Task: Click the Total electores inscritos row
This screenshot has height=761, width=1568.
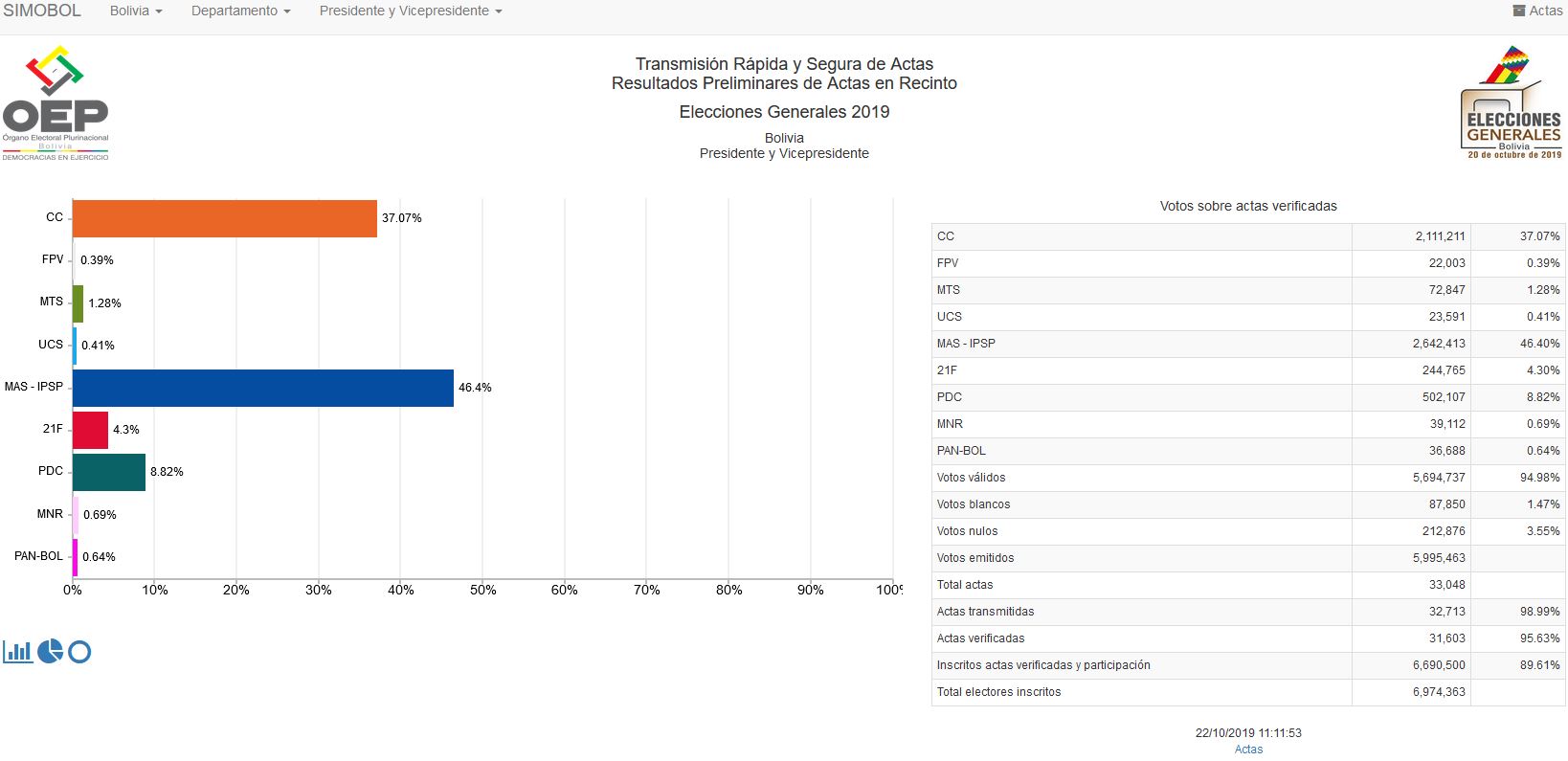Action: point(1247,692)
